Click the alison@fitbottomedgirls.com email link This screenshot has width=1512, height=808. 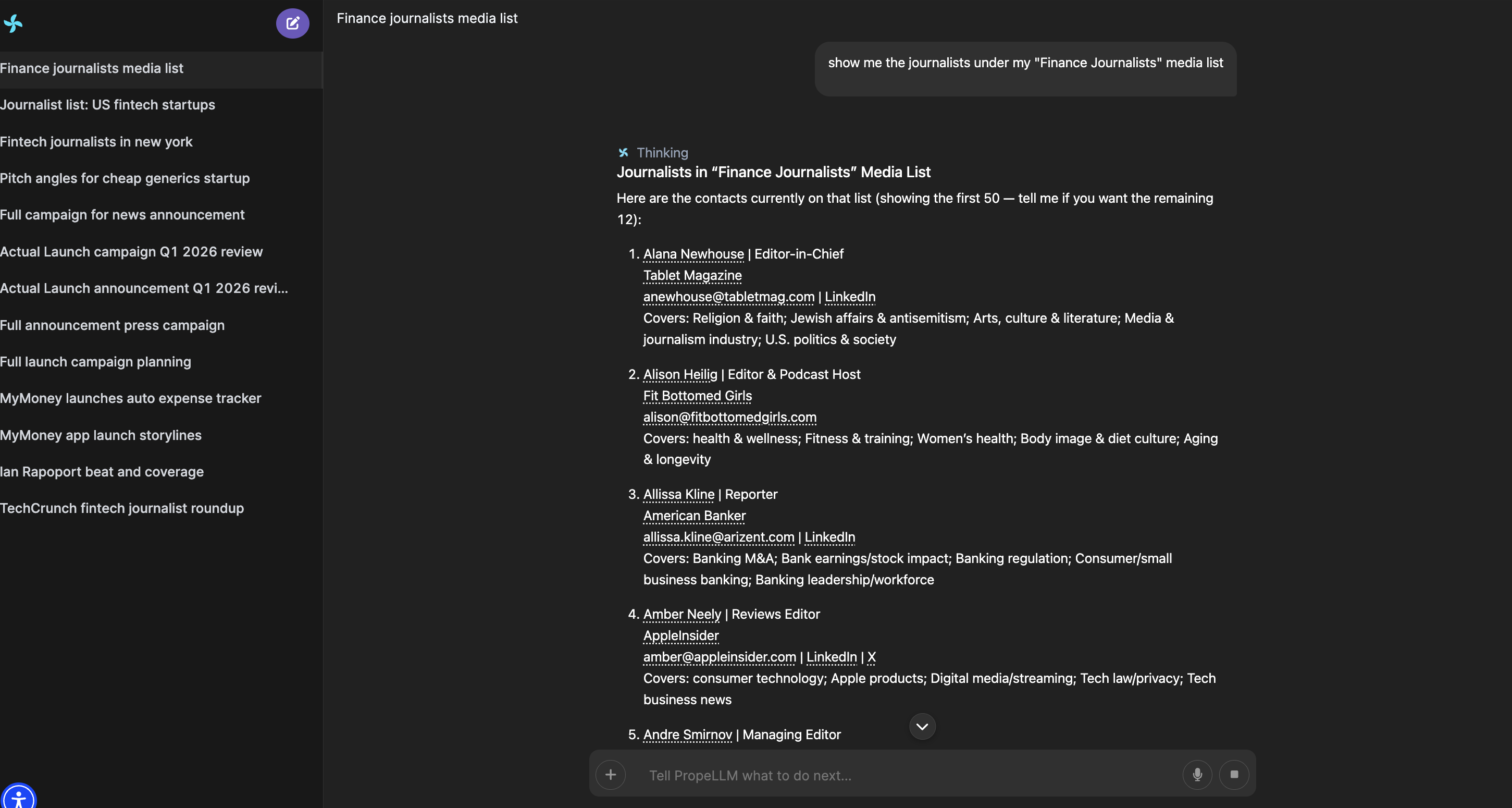(729, 417)
